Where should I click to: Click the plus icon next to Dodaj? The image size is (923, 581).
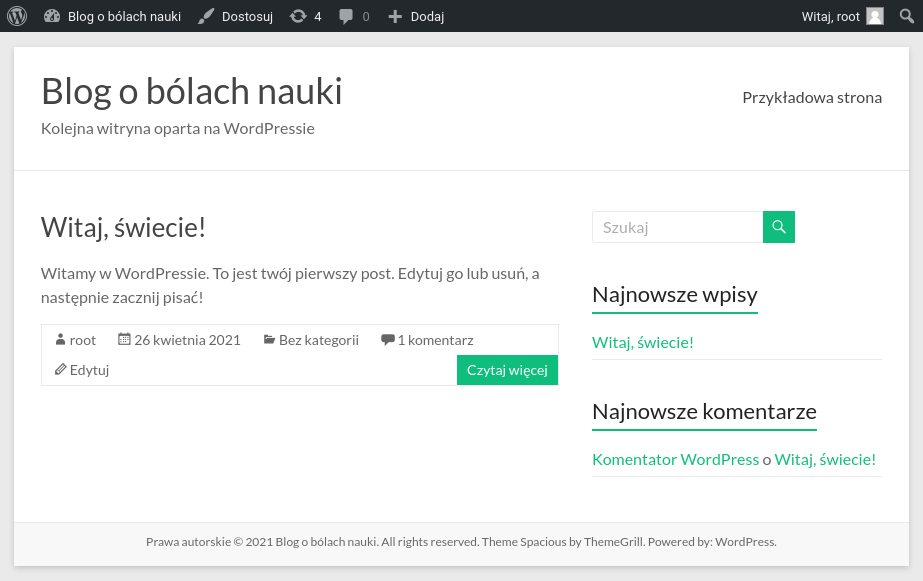click(x=395, y=16)
